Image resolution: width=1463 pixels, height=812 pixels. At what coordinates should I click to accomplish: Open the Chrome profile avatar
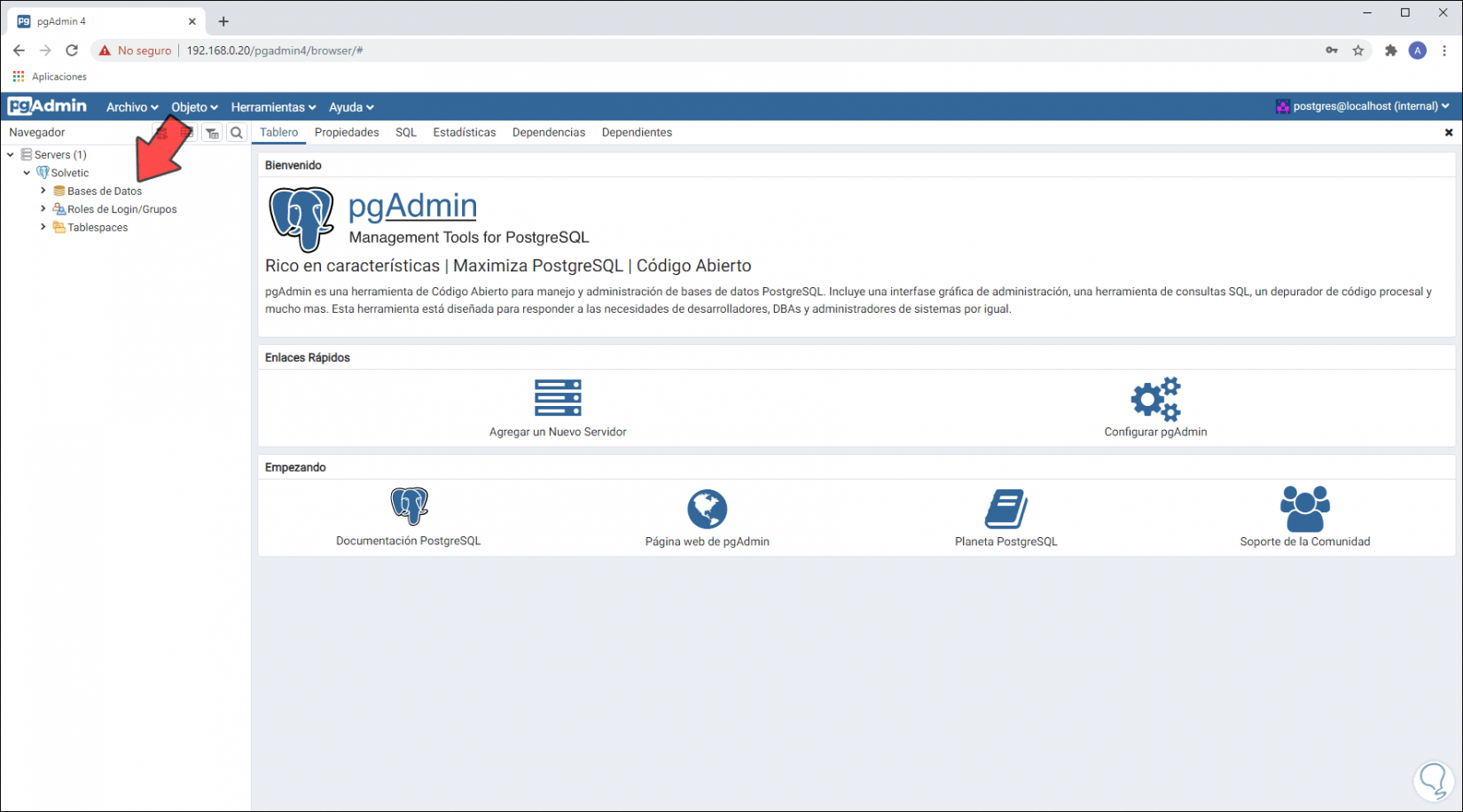(1418, 51)
